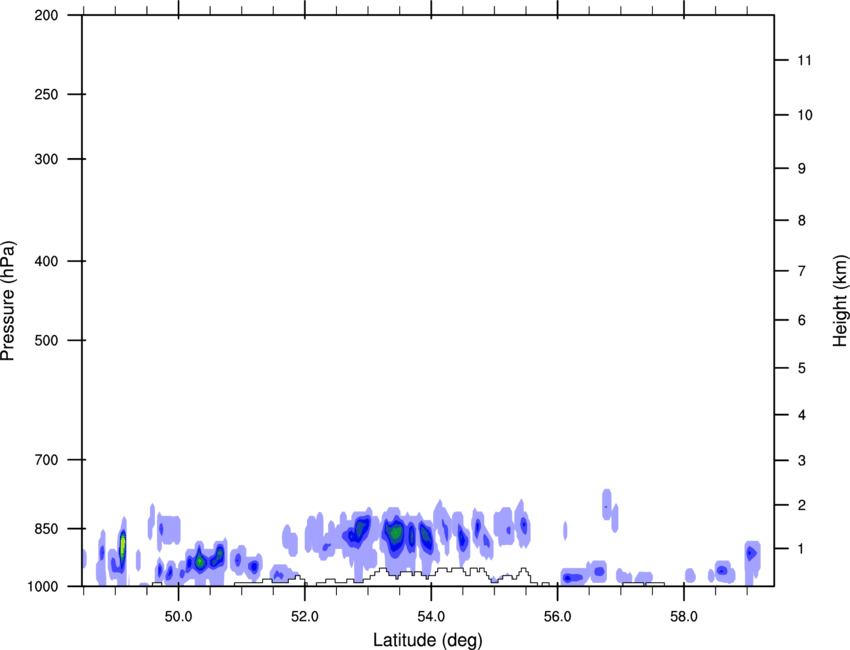Viewport: 850px width, 650px height.
Task: Click the isolated blue blob near latitude 59
Action: tap(751, 554)
